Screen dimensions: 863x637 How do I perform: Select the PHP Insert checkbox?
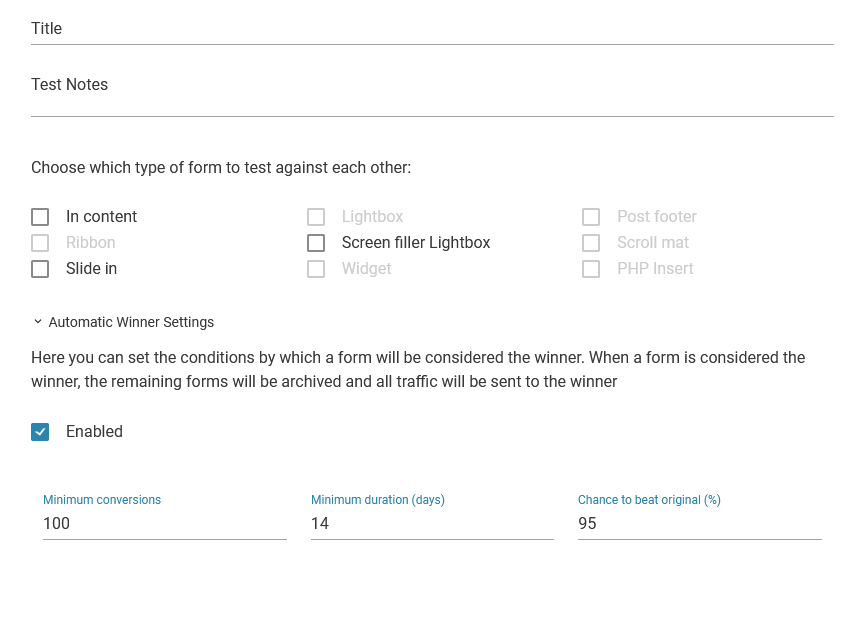591,269
